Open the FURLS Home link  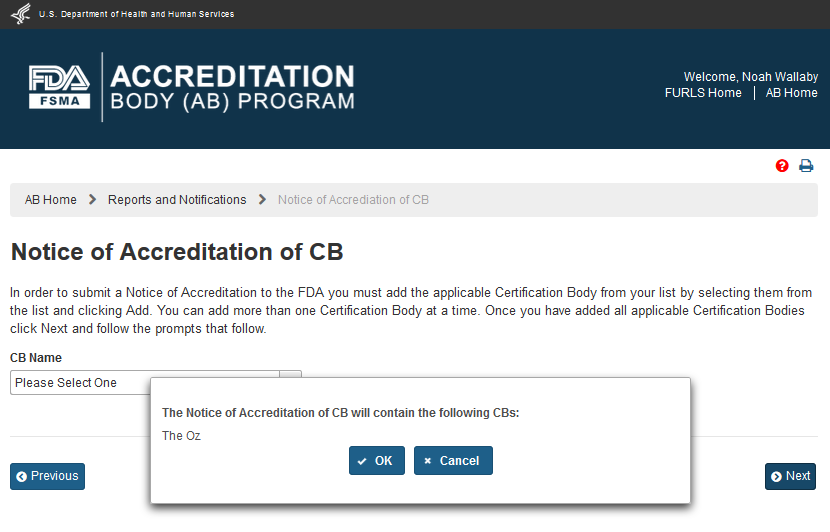(x=703, y=93)
